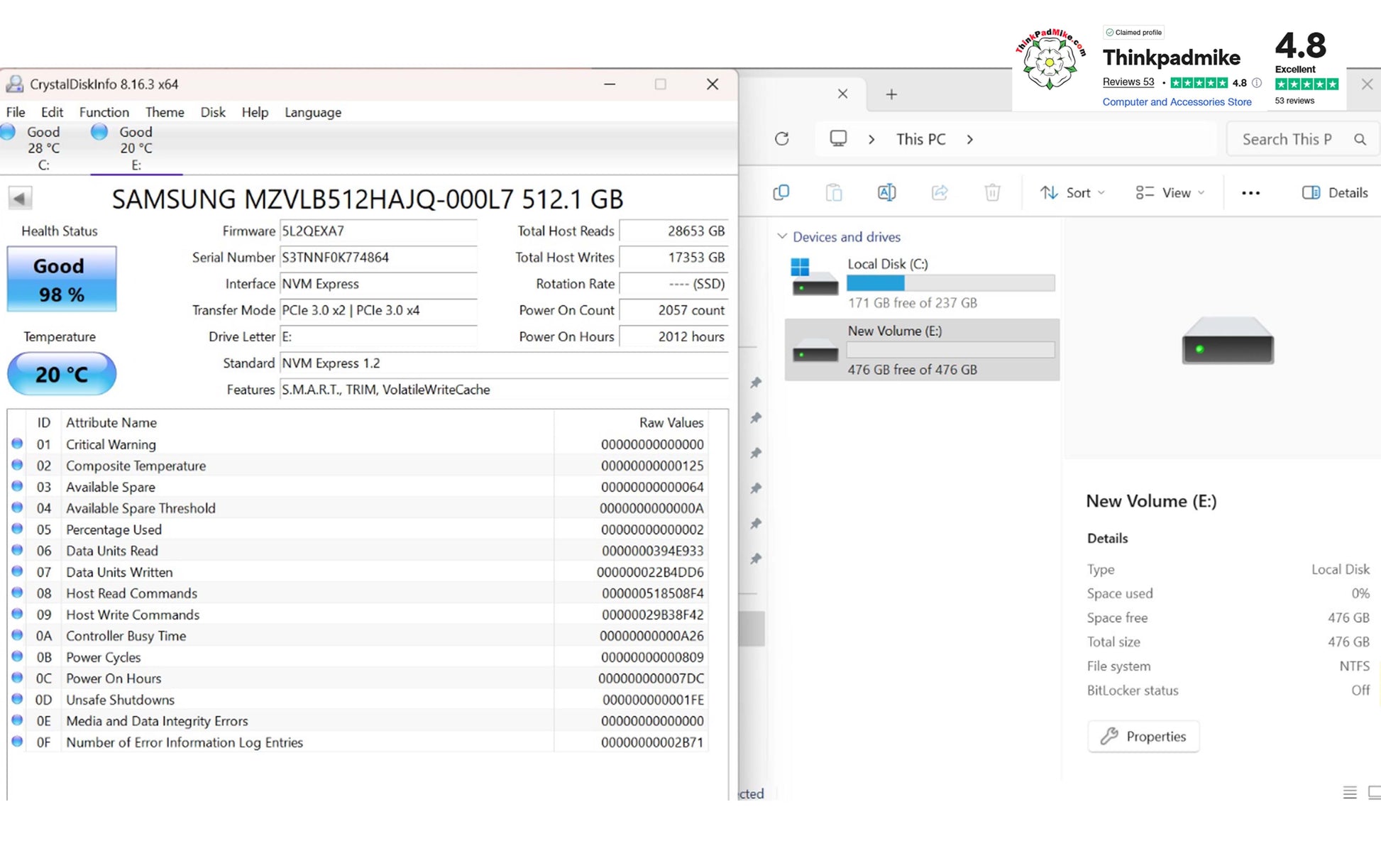Toggle the Details pane button
This screenshot has width=1381, height=868.
pos(1335,193)
